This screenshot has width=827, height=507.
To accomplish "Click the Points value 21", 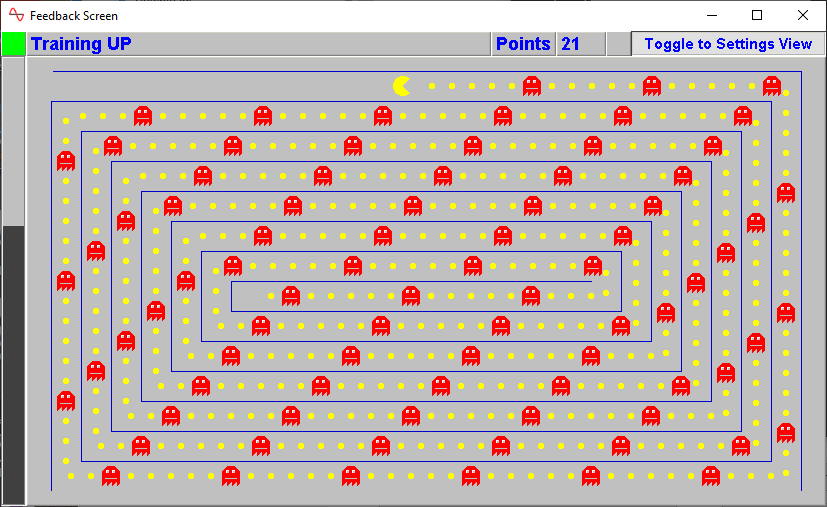I will coord(570,44).
